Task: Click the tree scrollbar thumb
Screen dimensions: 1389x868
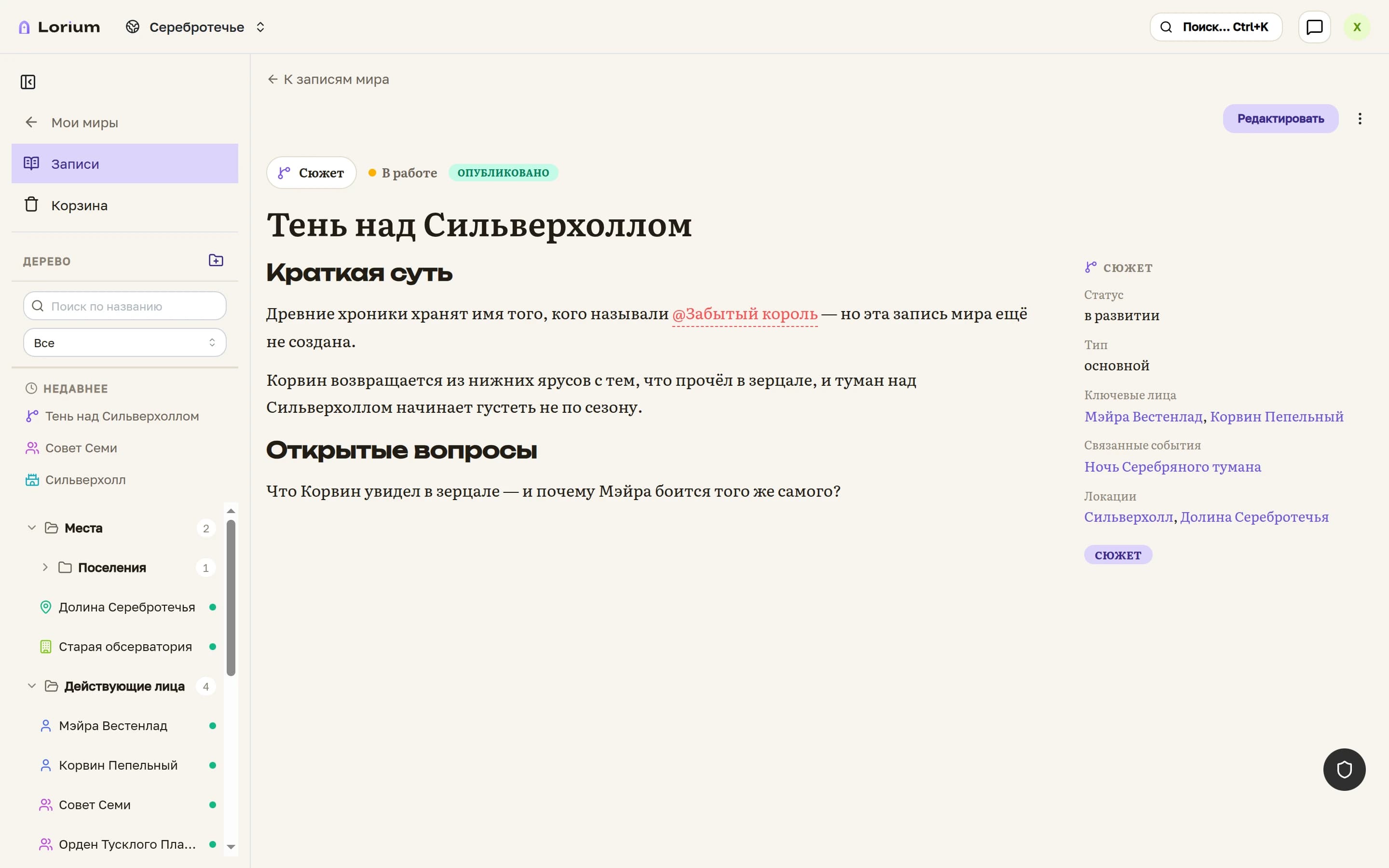Action: [231, 597]
